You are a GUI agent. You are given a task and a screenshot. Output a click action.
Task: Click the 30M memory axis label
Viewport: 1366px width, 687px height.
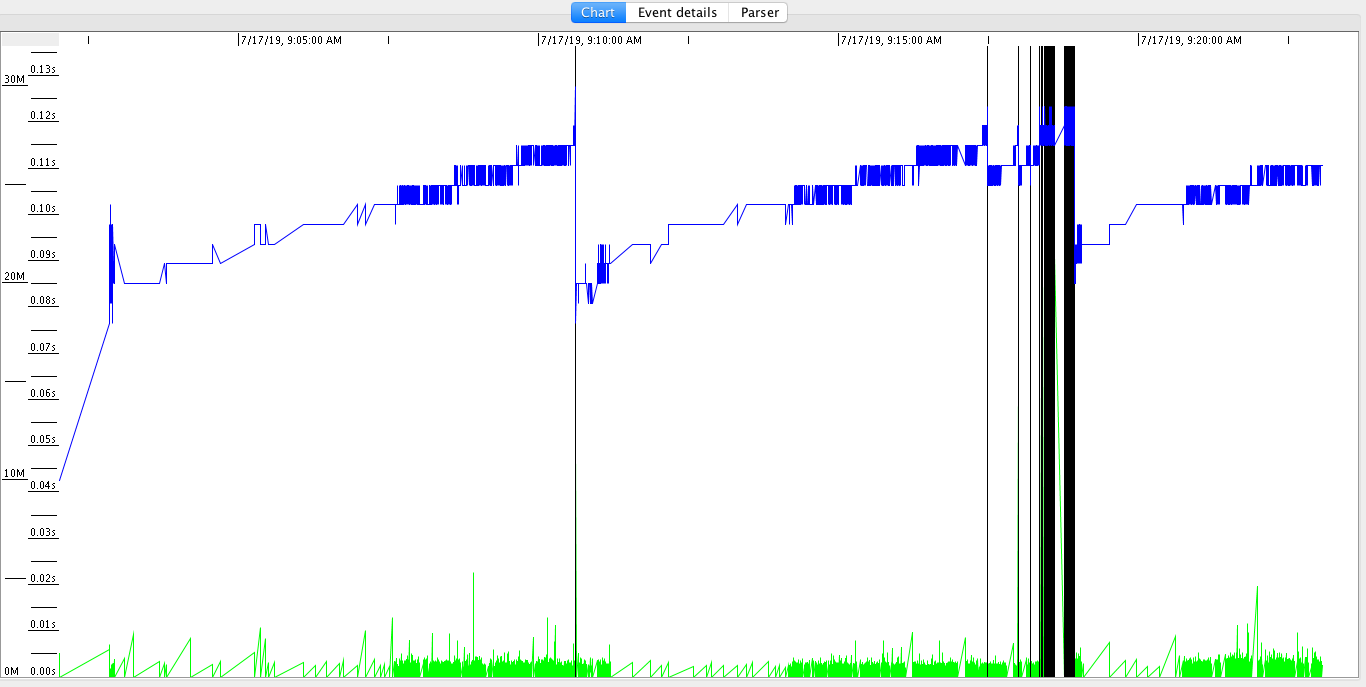[x=14, y=79]
